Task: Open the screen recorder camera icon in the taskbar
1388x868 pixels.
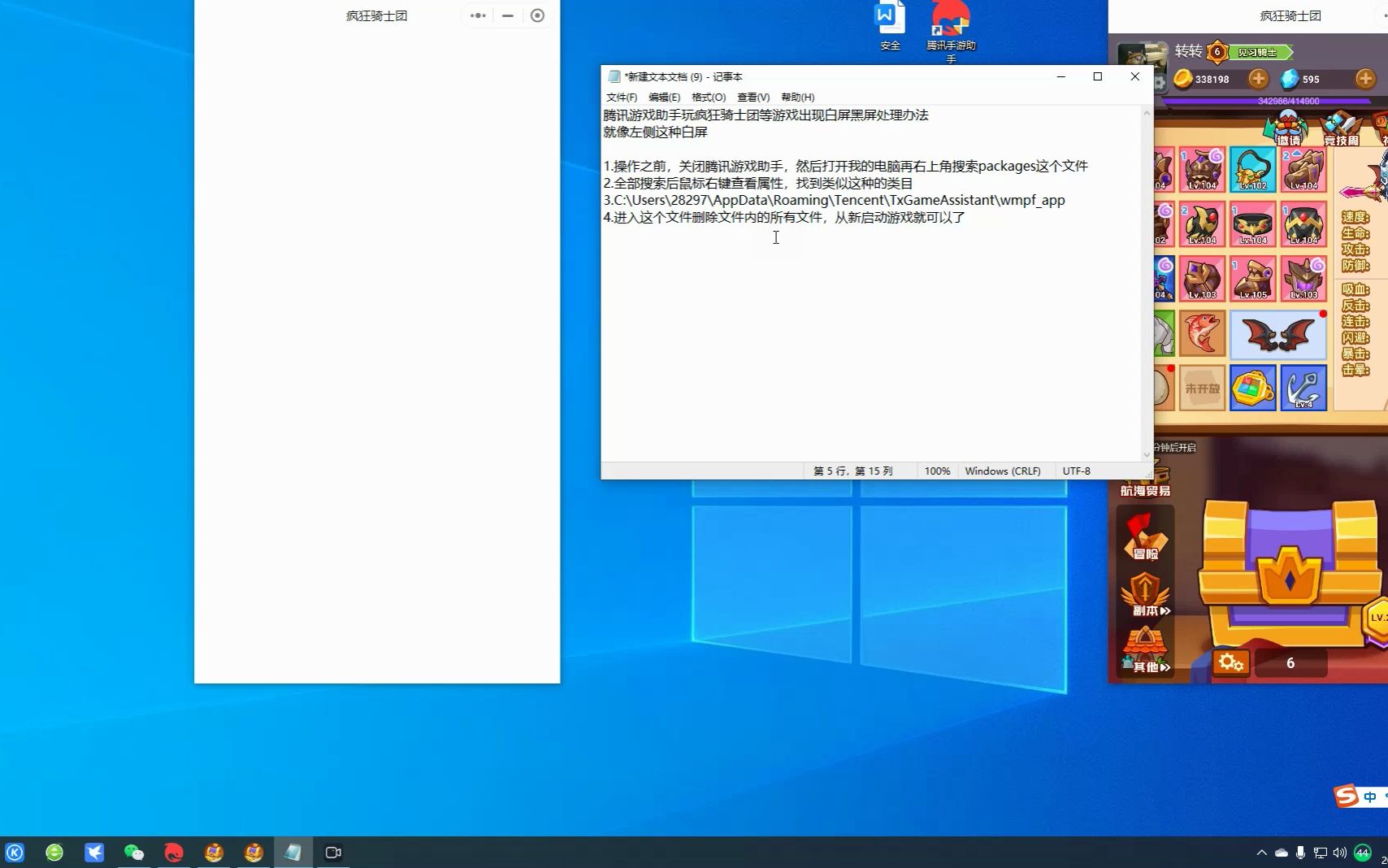Action: (332, 852)
